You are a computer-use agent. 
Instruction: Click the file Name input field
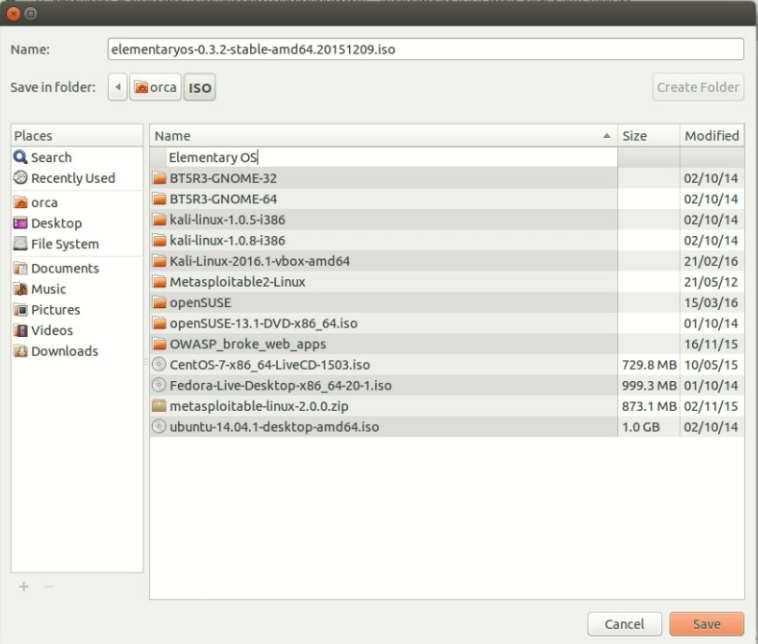click(425, 49)
